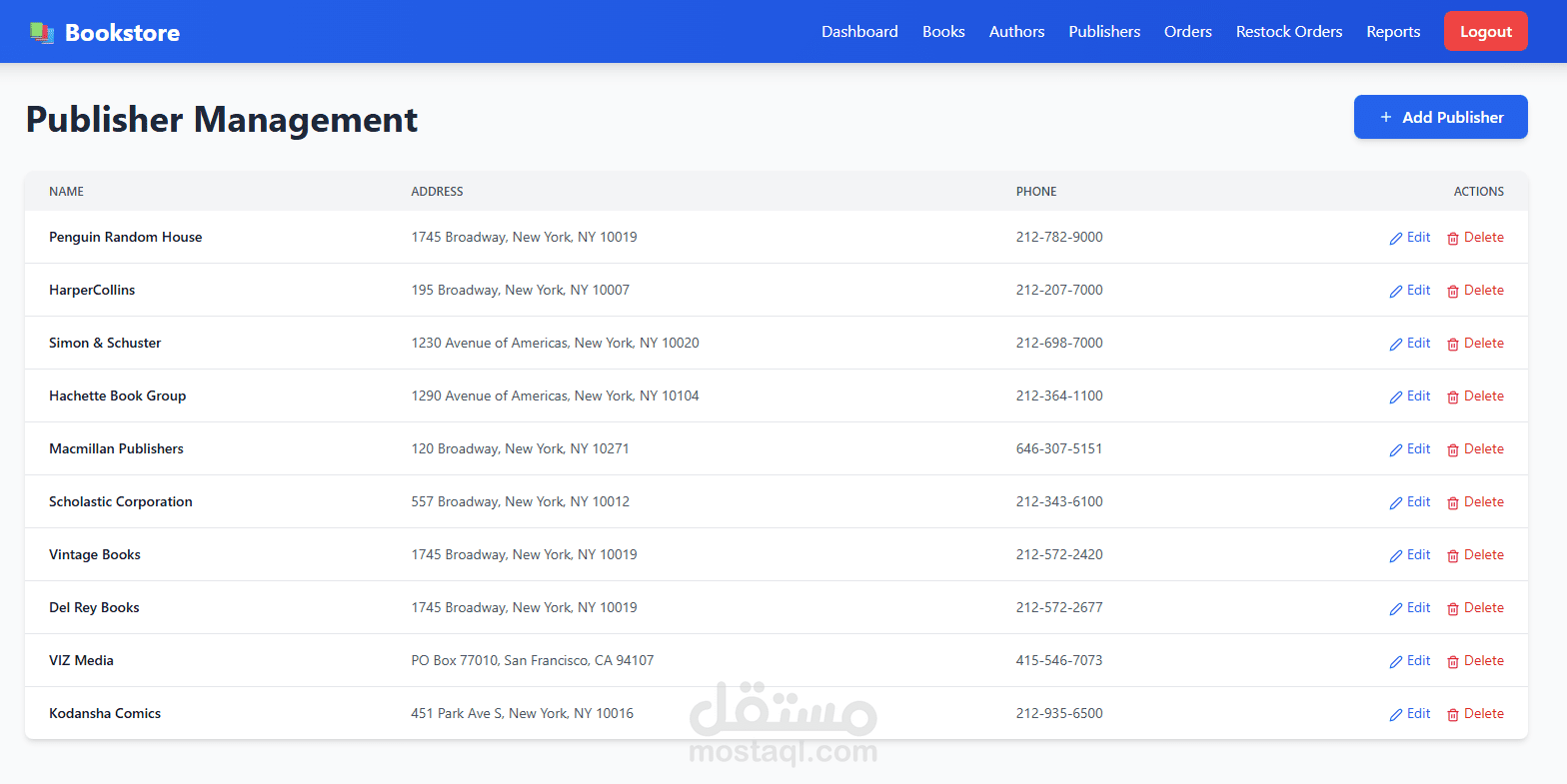The width and height of the screenshot is (1567, 784).
Task: Open the Orders page
Action: [1187, 32]
